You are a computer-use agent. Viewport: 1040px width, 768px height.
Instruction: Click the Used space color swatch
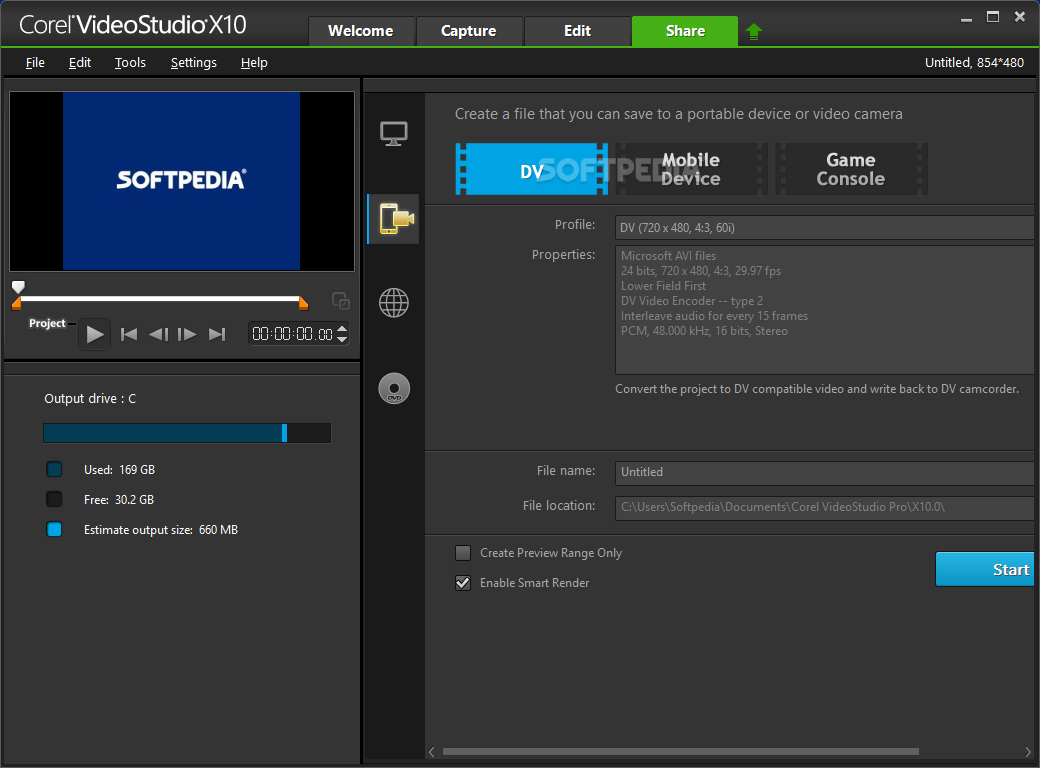coord(54,470)
